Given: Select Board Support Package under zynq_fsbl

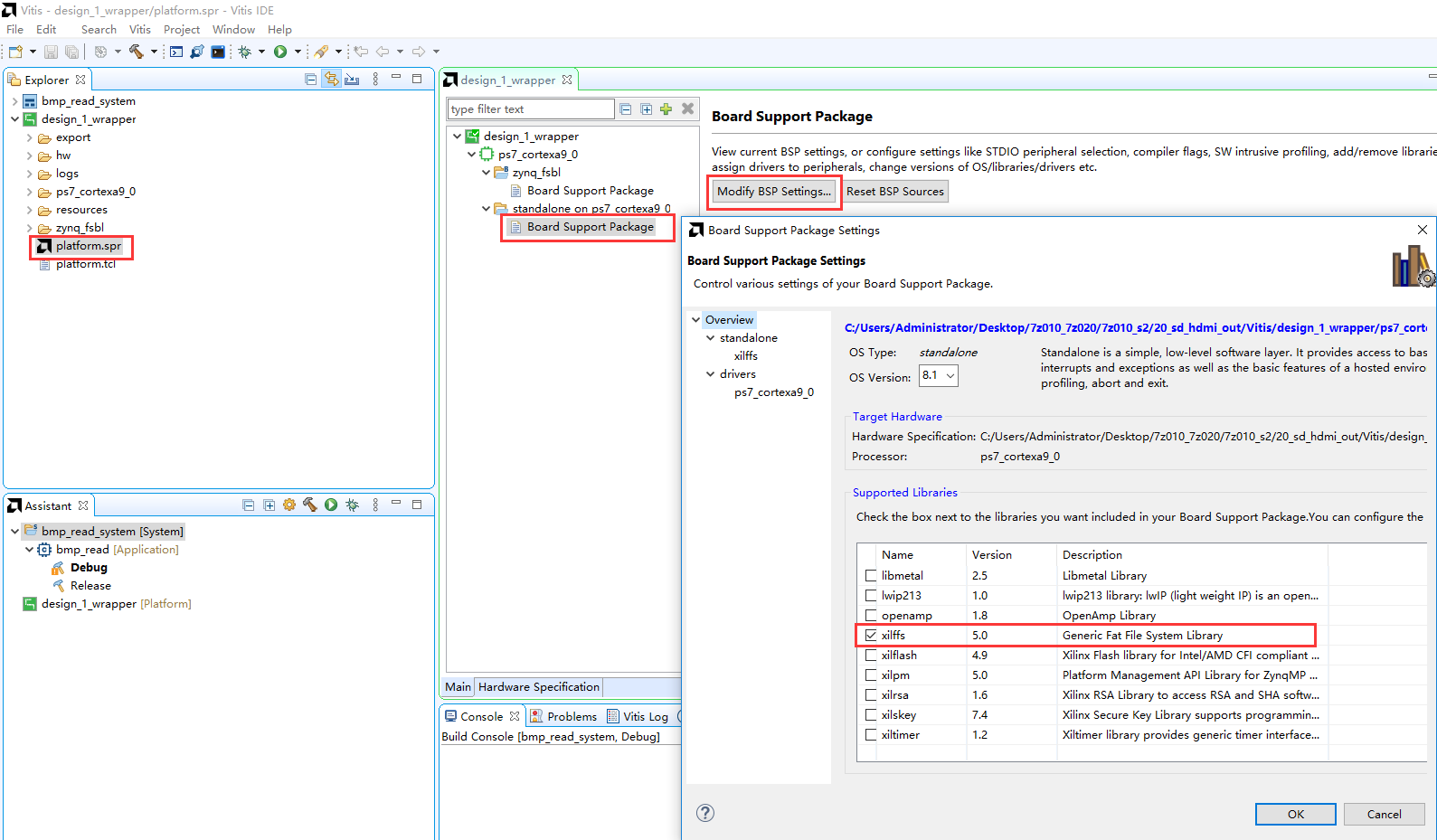Looking at the screenshot, I should coord(590,191).
